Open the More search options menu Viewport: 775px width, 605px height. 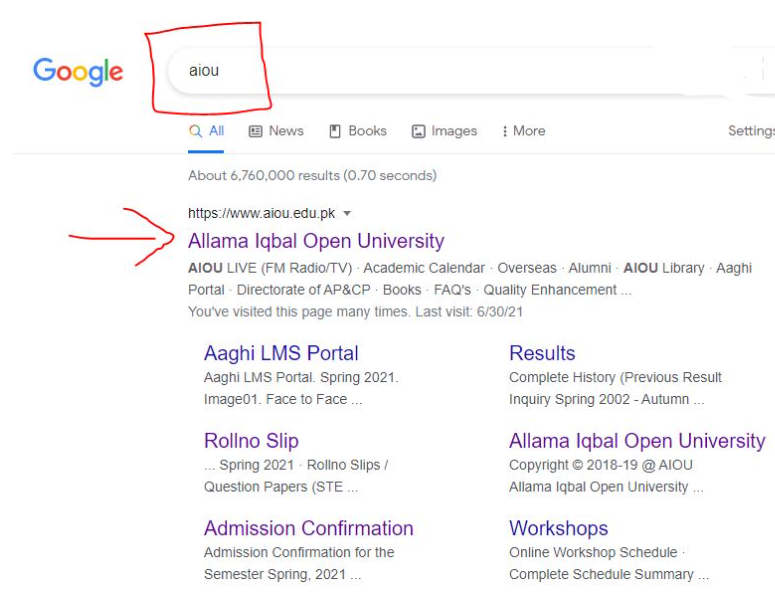523,131
